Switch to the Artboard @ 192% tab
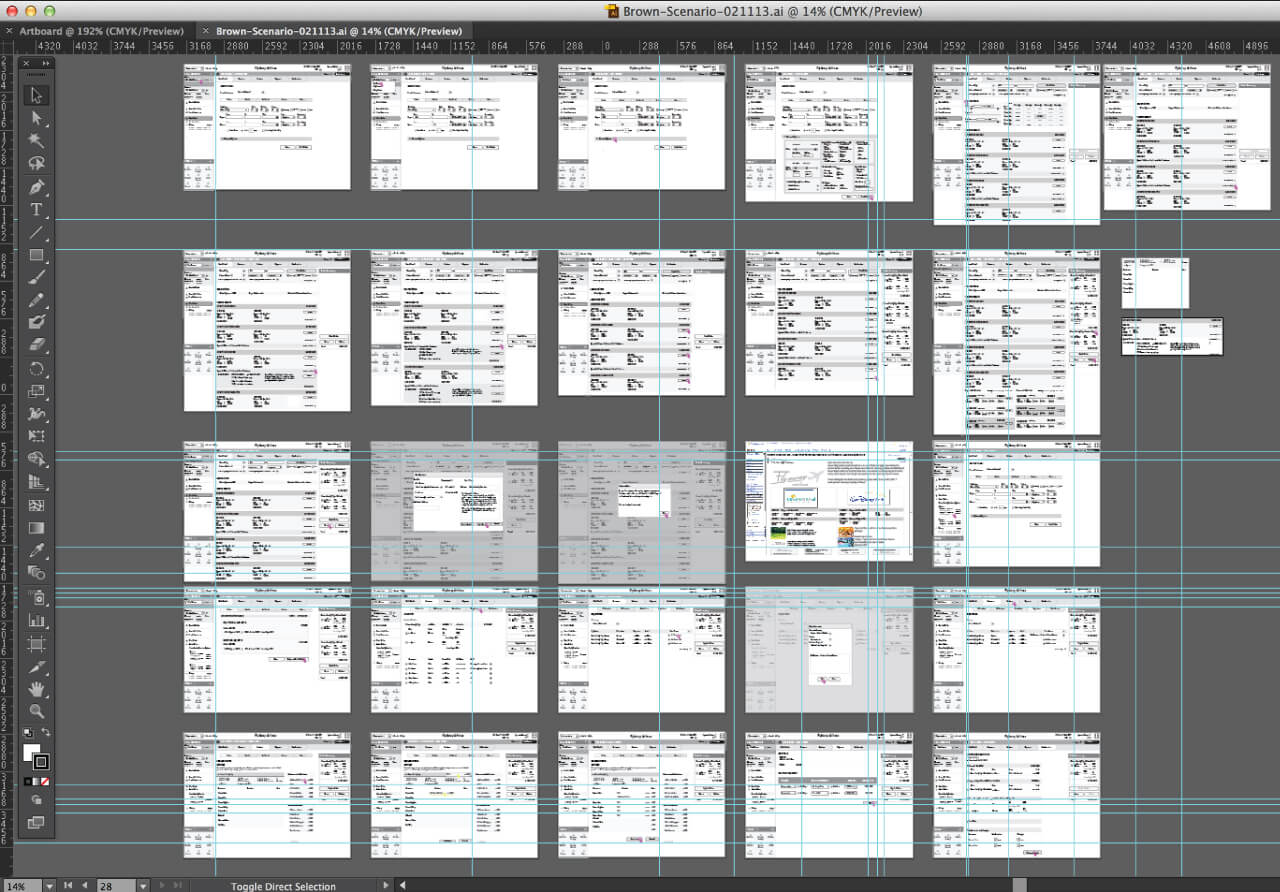 click(x=100, y=31)
